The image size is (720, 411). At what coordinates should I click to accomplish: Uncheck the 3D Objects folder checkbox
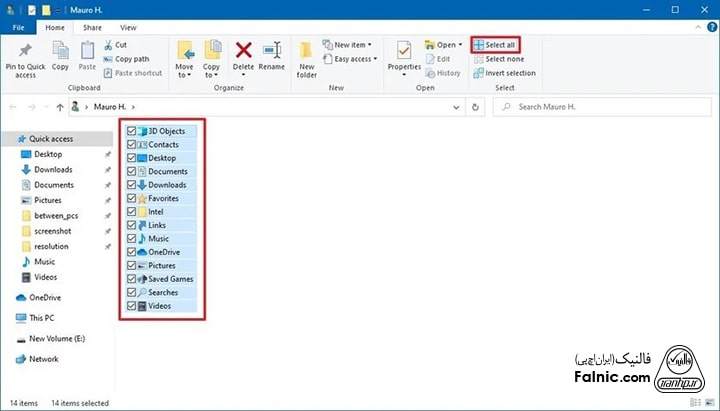(132, 131)
